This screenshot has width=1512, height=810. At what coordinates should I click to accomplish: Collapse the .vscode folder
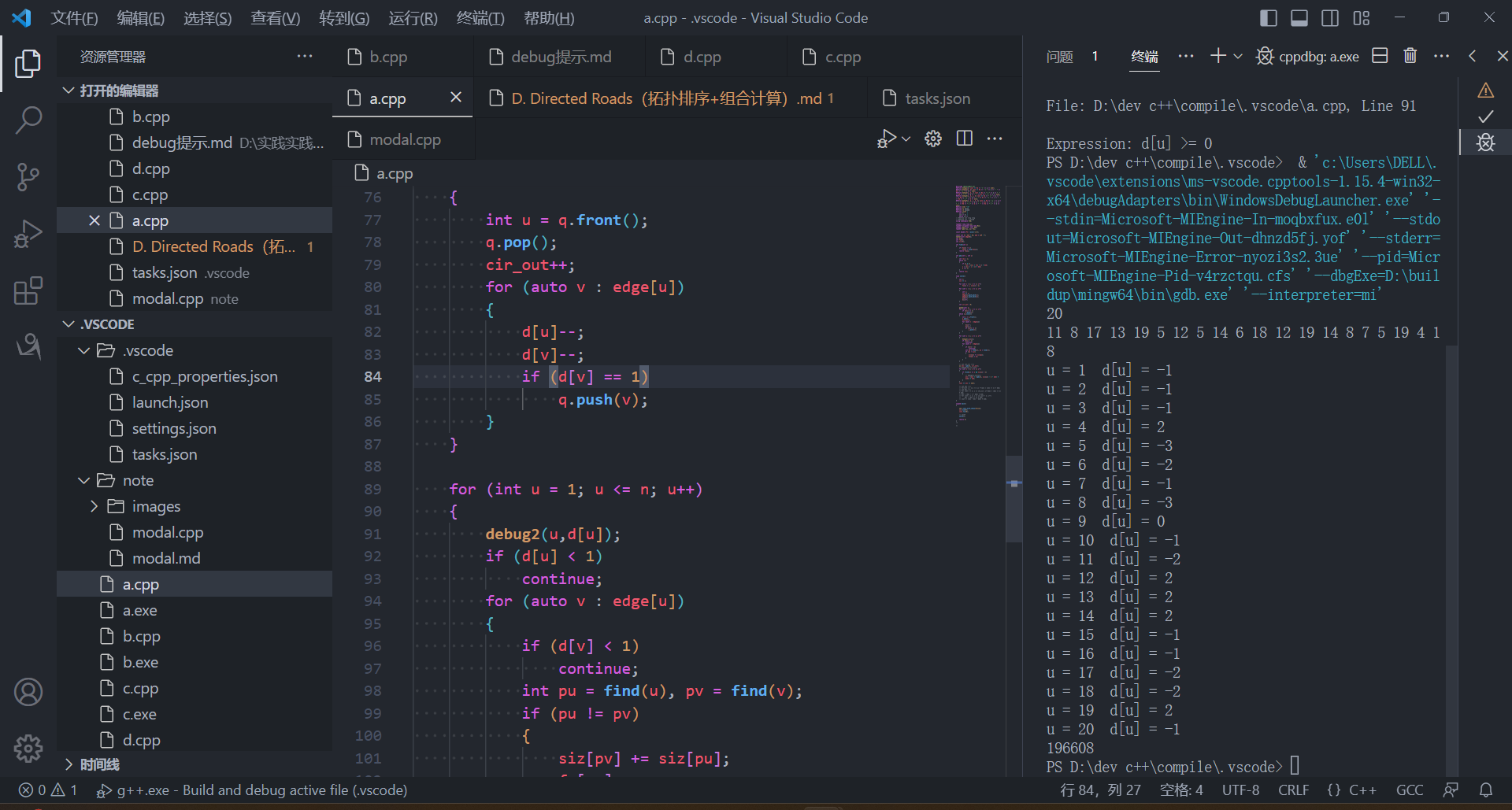84,350
